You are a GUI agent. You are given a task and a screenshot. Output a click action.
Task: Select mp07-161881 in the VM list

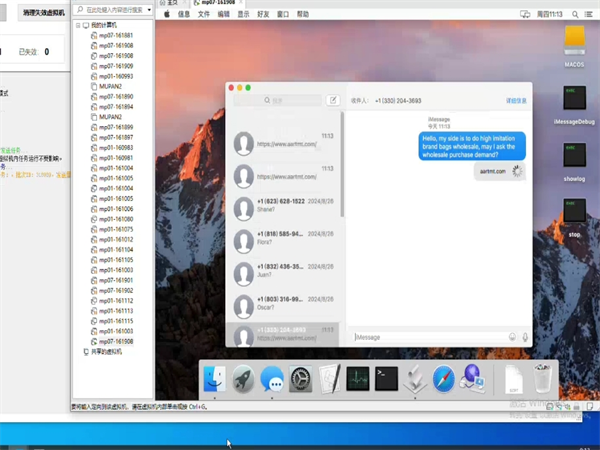[110, 35]
